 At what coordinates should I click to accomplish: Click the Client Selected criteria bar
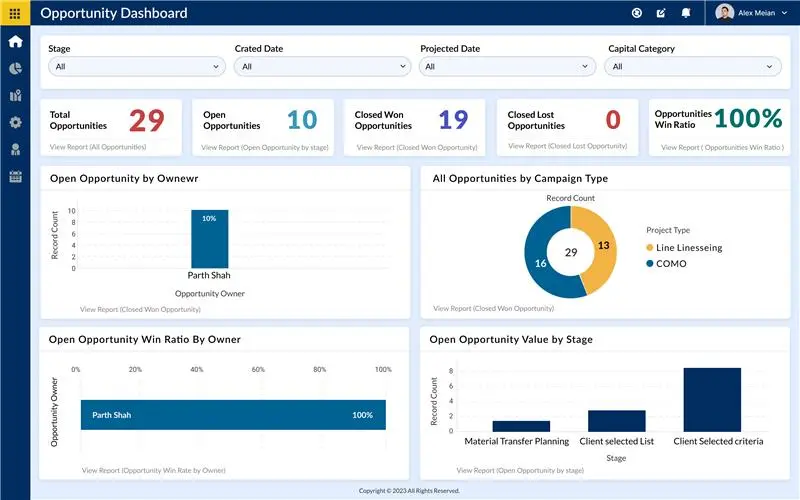[x=712, y=399]
